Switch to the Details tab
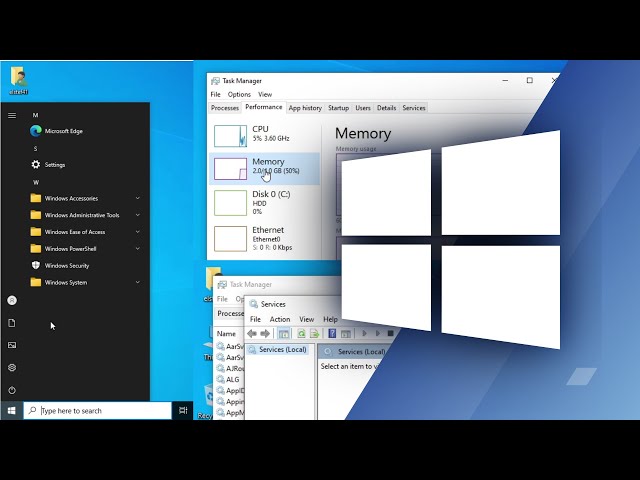This screenshot has height=480, width=640. 387,108
